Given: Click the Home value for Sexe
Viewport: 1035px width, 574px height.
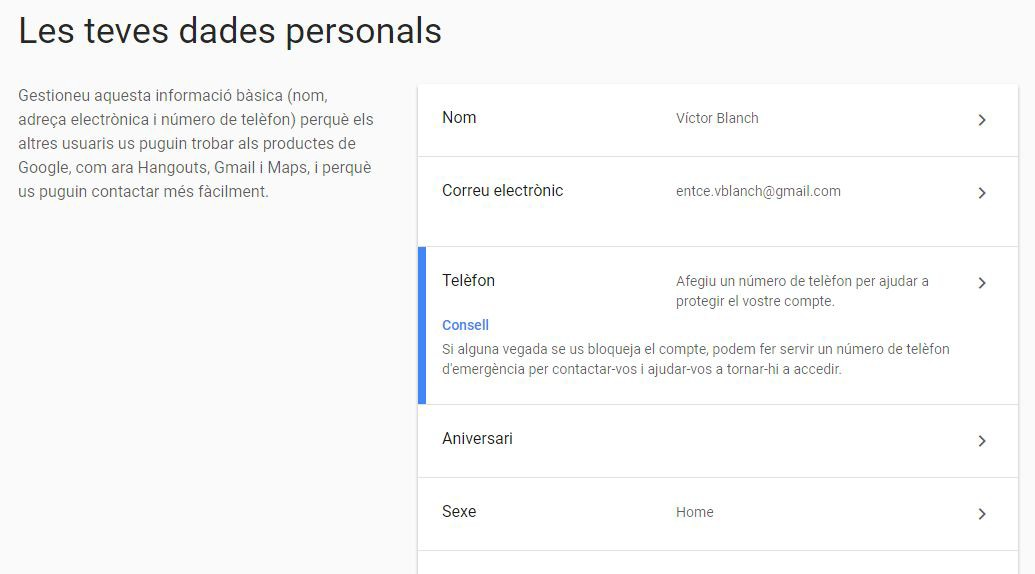Looking at the screenshot, I should coord(694,512).
